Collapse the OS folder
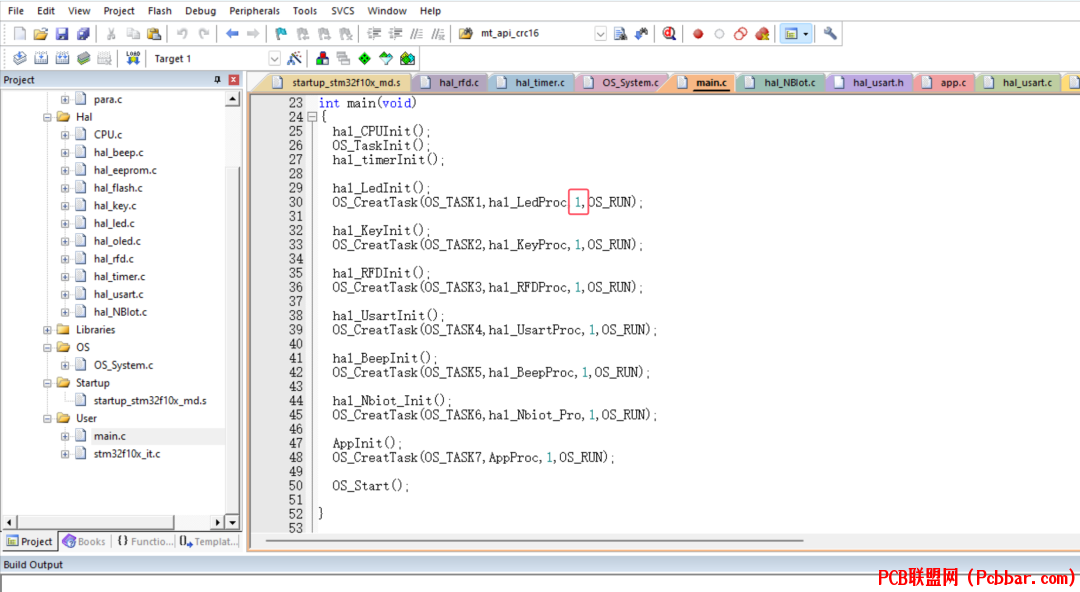The height and width of the screenshot is (592, 1080). [x=48, y=347]
